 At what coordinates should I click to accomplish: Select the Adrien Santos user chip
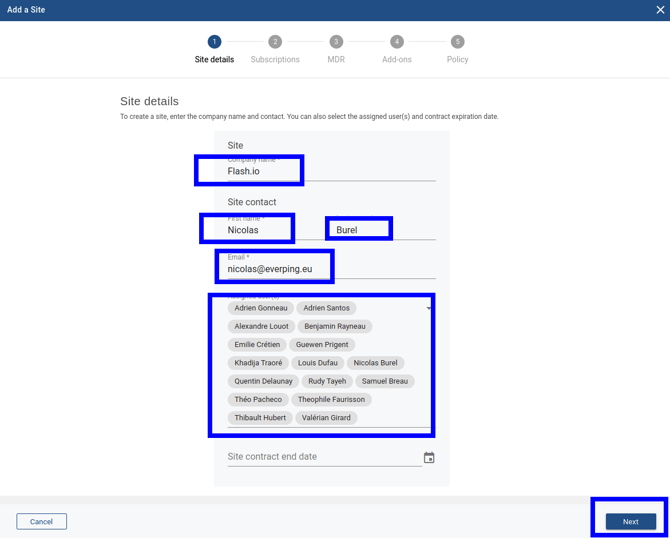click(326, 308)
